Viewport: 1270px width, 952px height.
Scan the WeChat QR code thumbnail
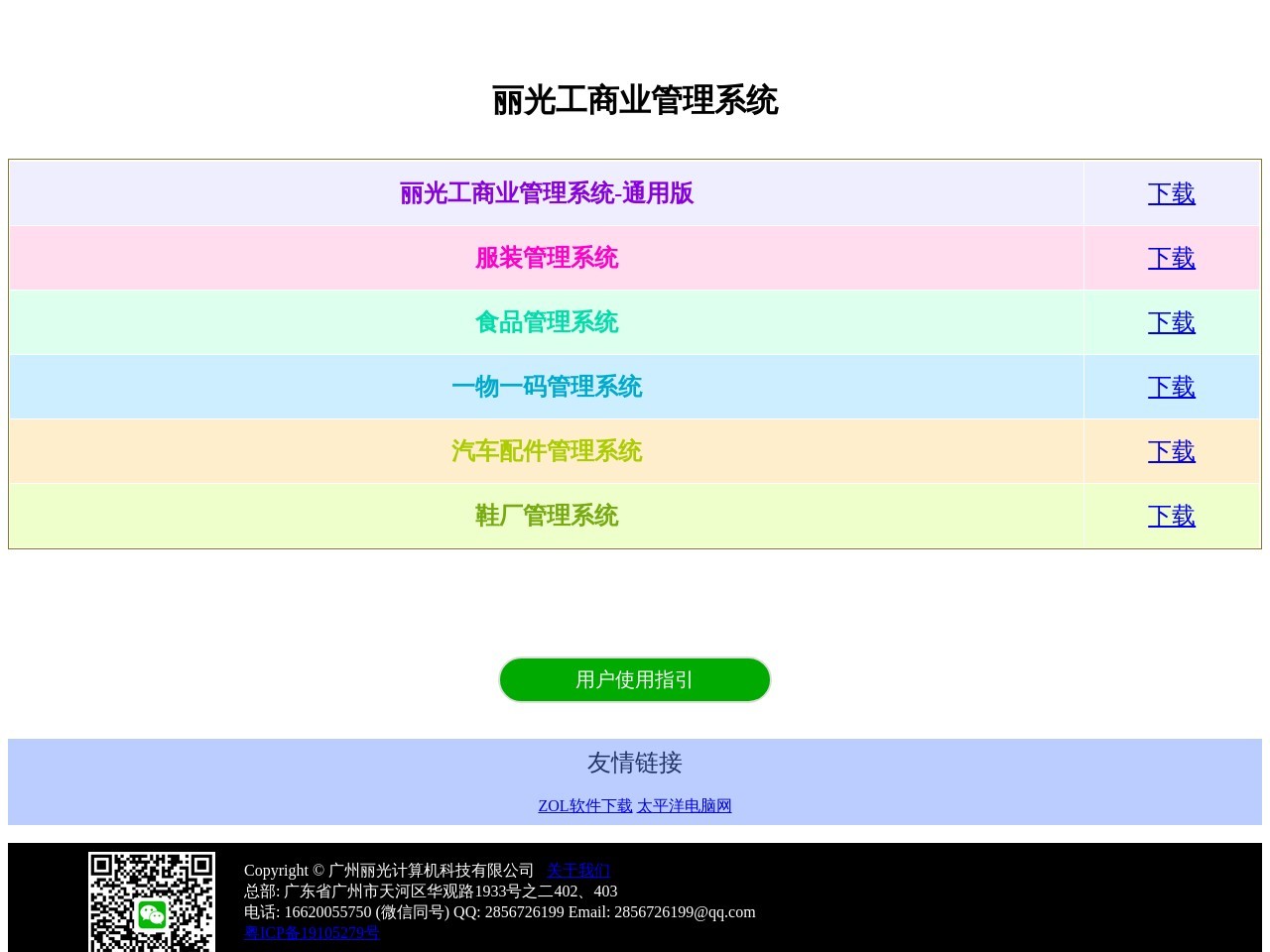coord(151,902)
